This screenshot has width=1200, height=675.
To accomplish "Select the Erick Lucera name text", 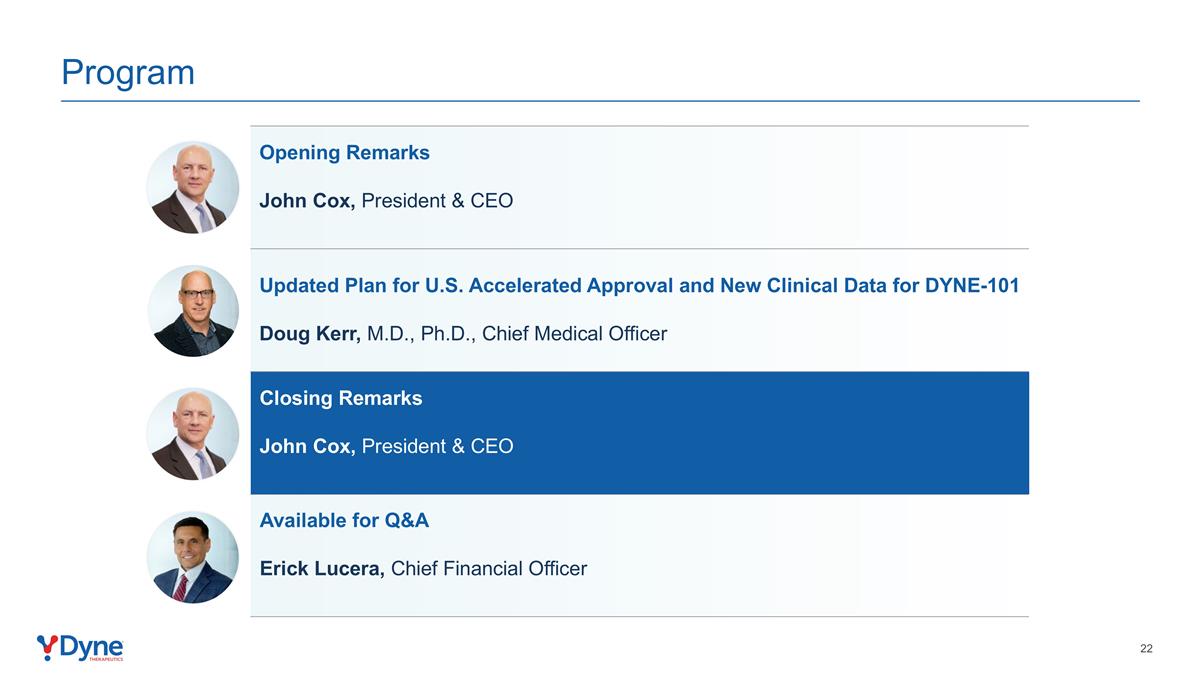I will 322,569.
